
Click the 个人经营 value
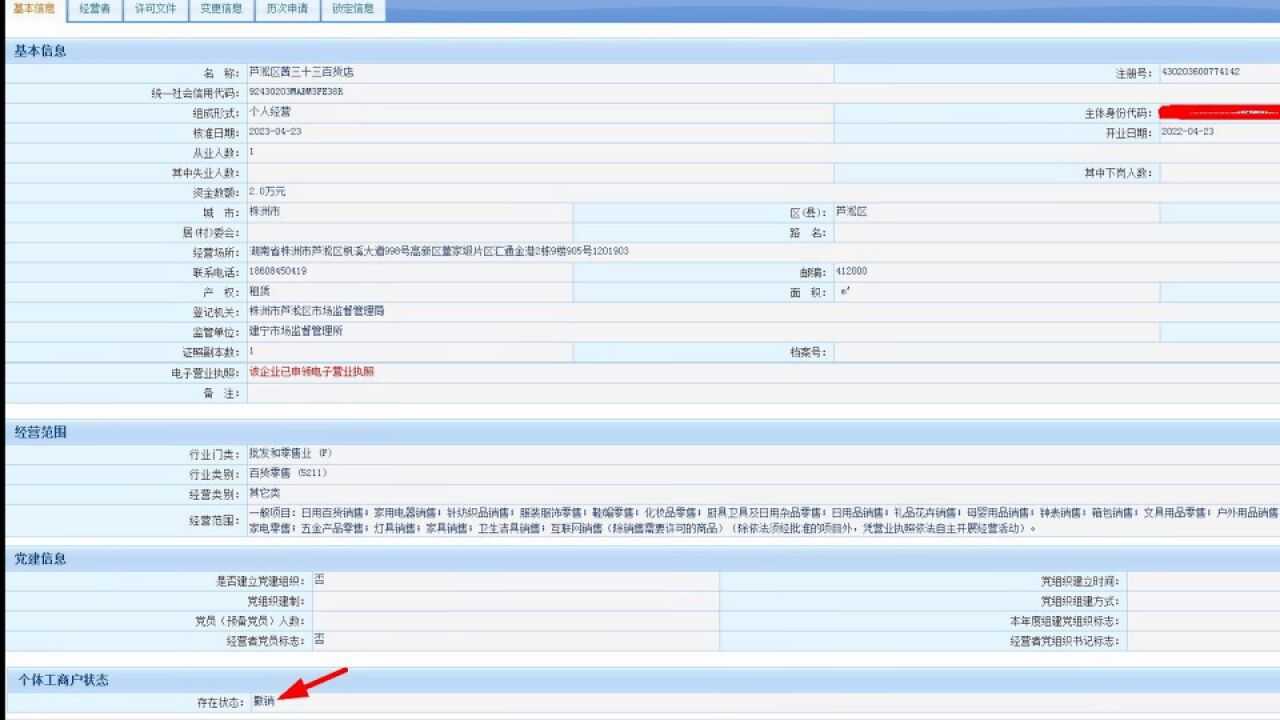pos(269,112)
